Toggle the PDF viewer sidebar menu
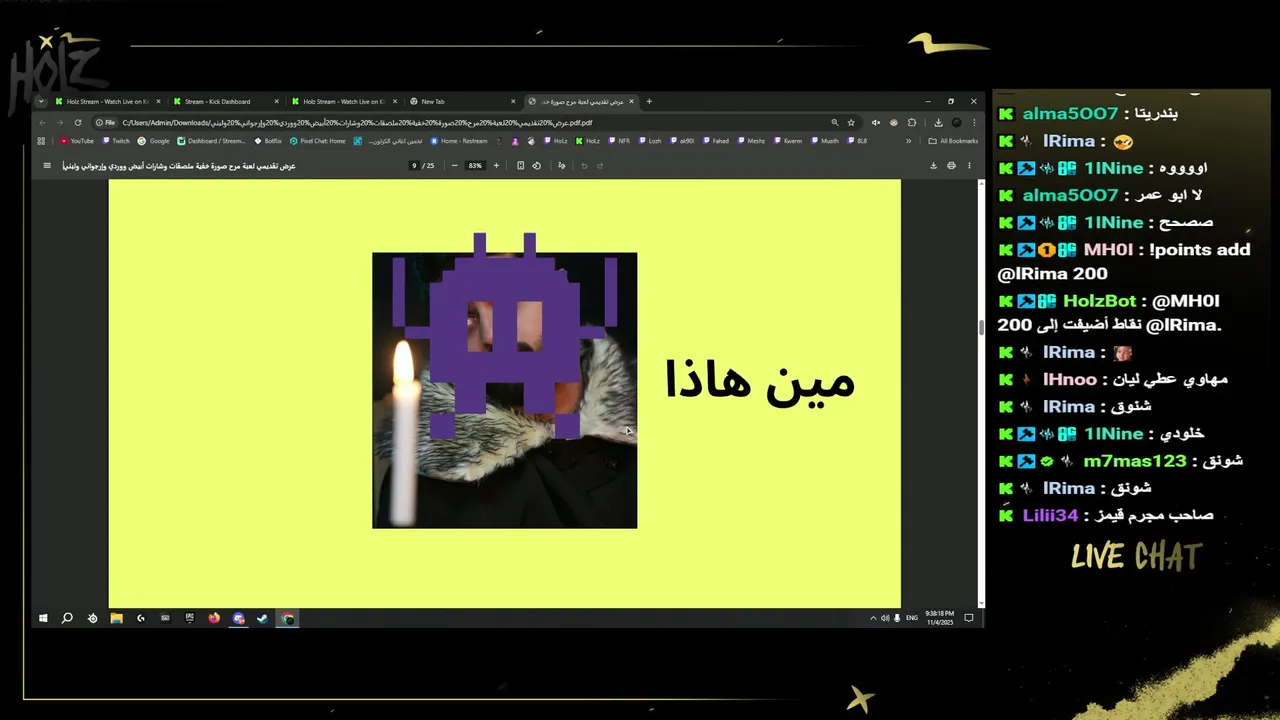 46,166
